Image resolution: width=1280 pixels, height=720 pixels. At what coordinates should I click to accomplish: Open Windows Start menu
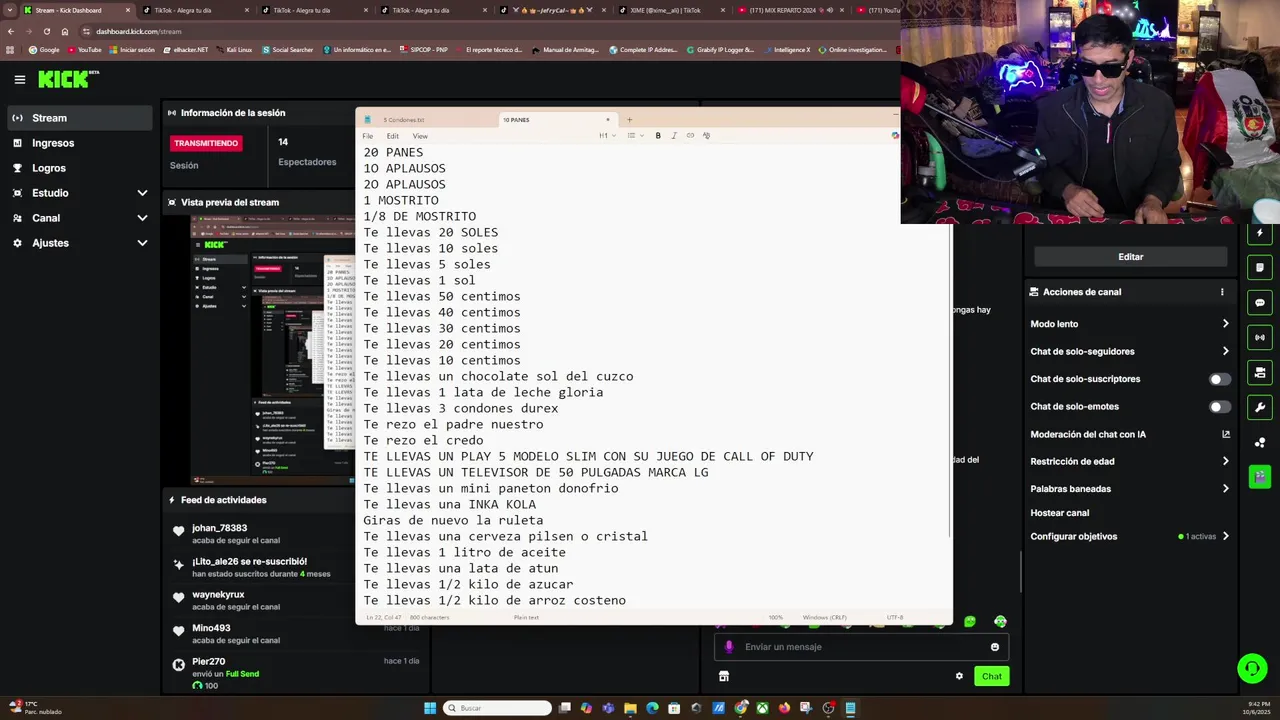point(430,708)
